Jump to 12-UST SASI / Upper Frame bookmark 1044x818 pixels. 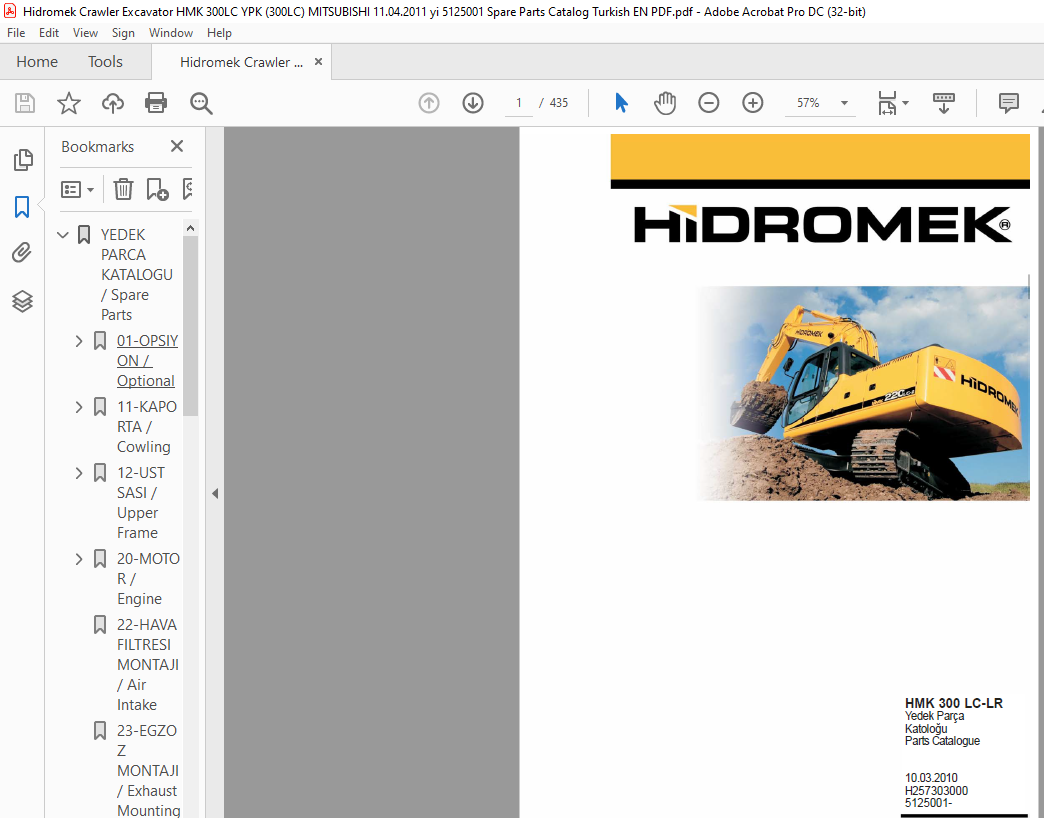click(140, 503)
